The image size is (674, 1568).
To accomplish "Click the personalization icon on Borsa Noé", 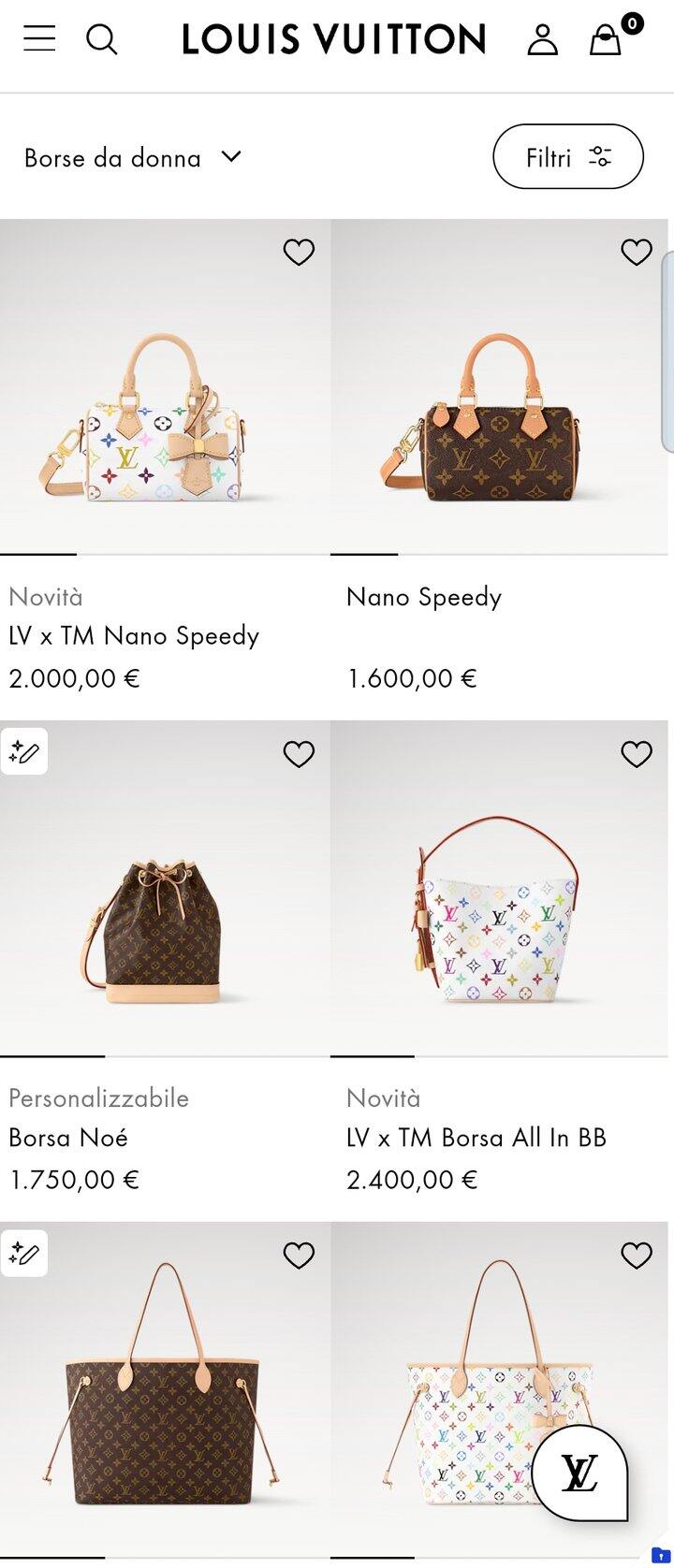I will click(x=24, y=752).
